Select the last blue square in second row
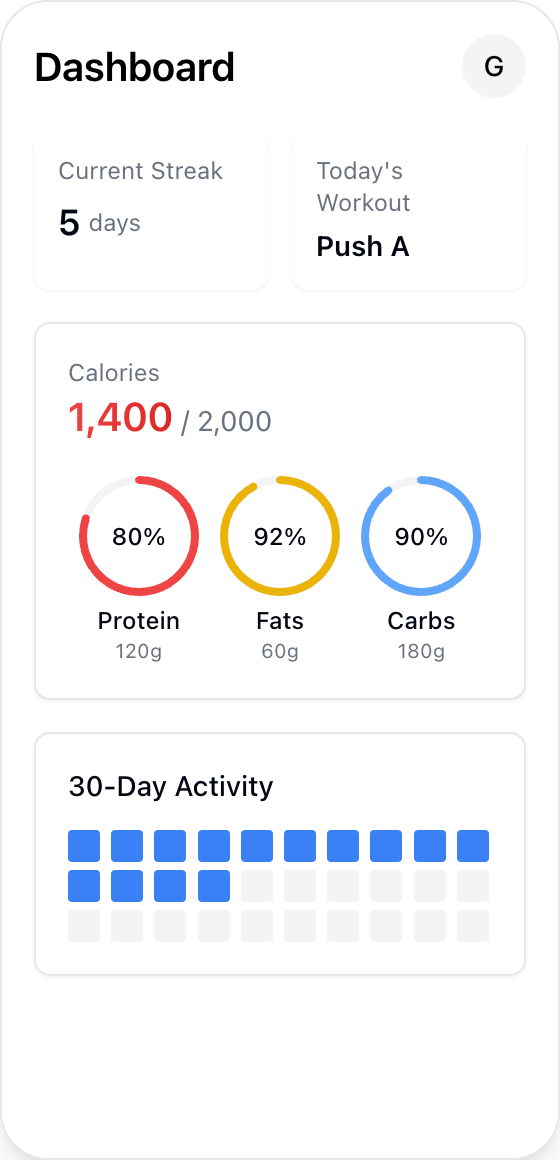 click(214, 886)
